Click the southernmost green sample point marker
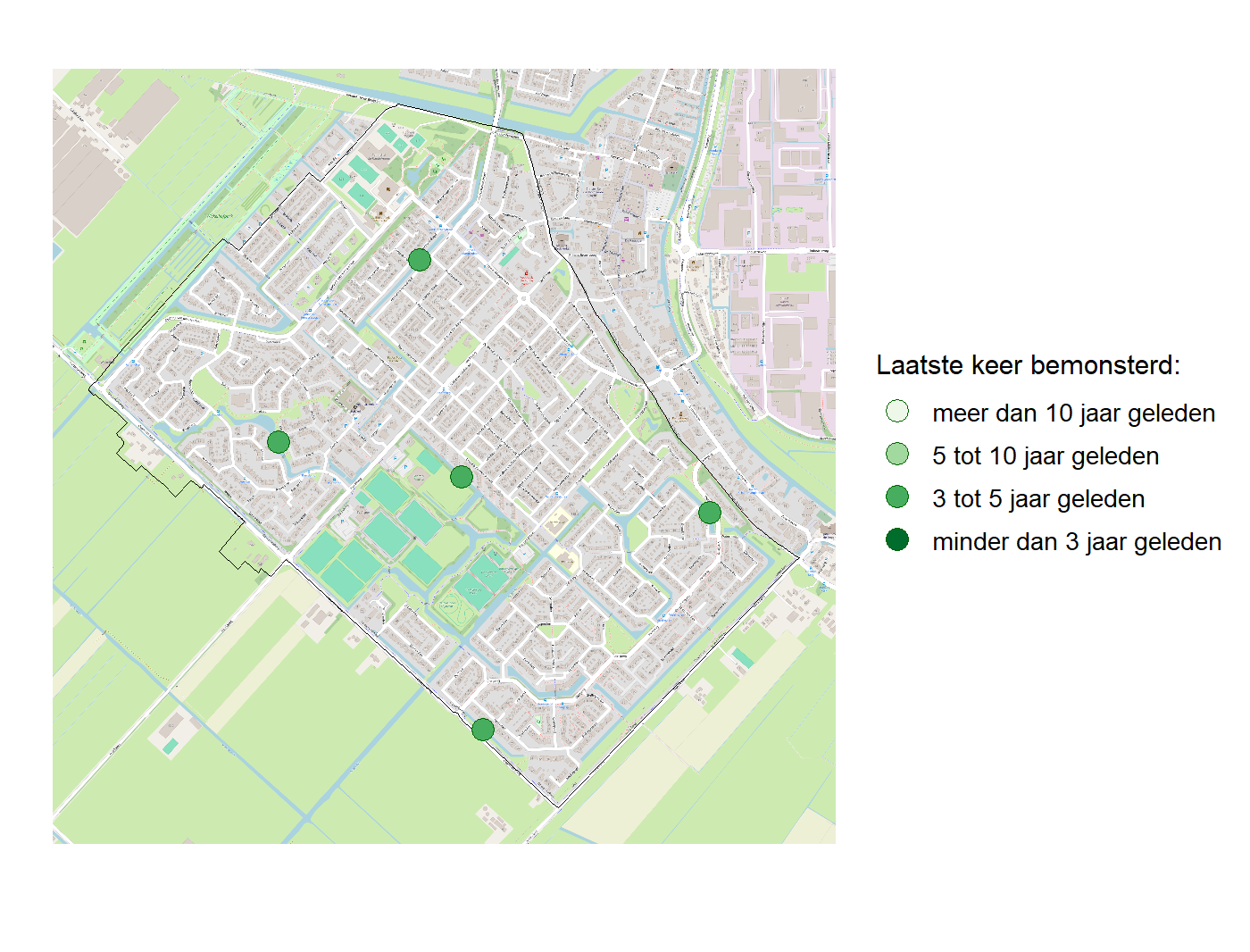Screen dimensions: 1250x952 (x=483, y=730)
